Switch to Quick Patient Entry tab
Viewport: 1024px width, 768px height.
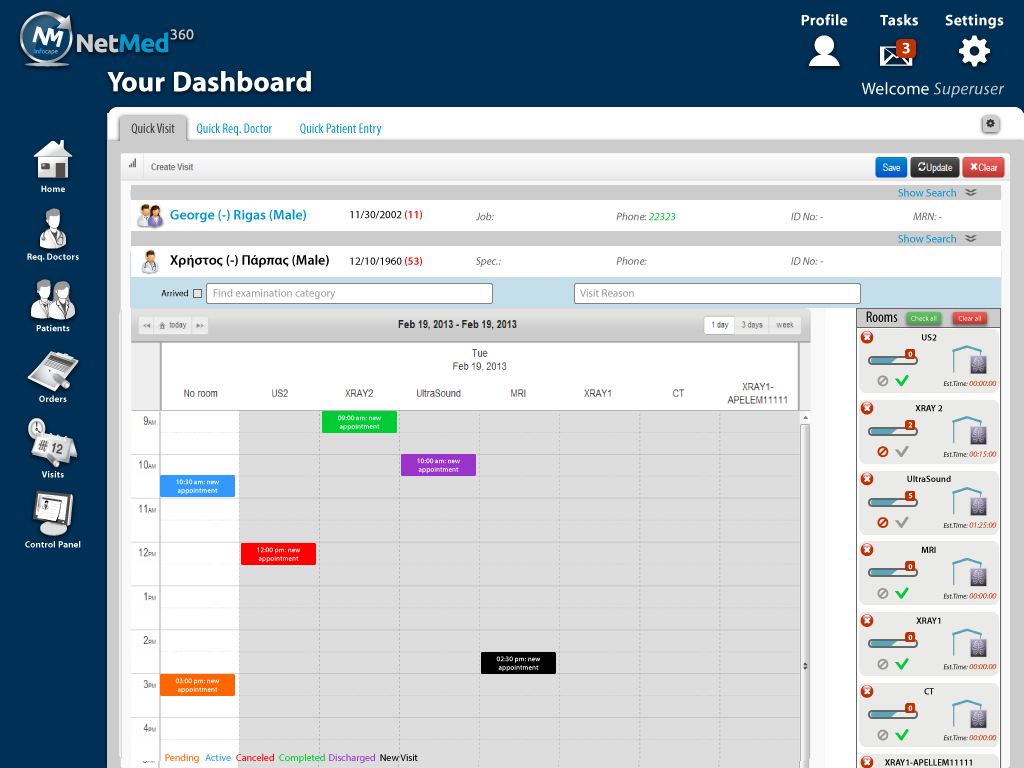[340, 129]
